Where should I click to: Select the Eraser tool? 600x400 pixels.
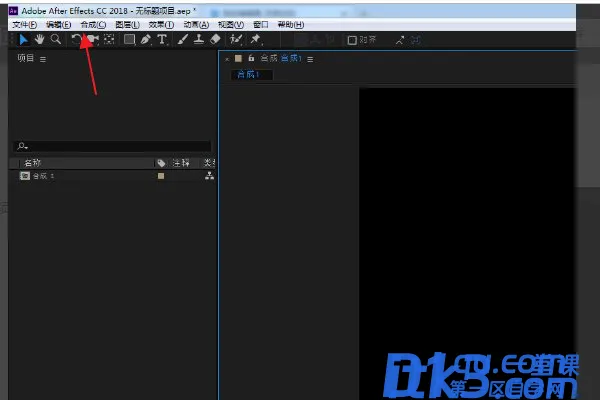point(215,39)
